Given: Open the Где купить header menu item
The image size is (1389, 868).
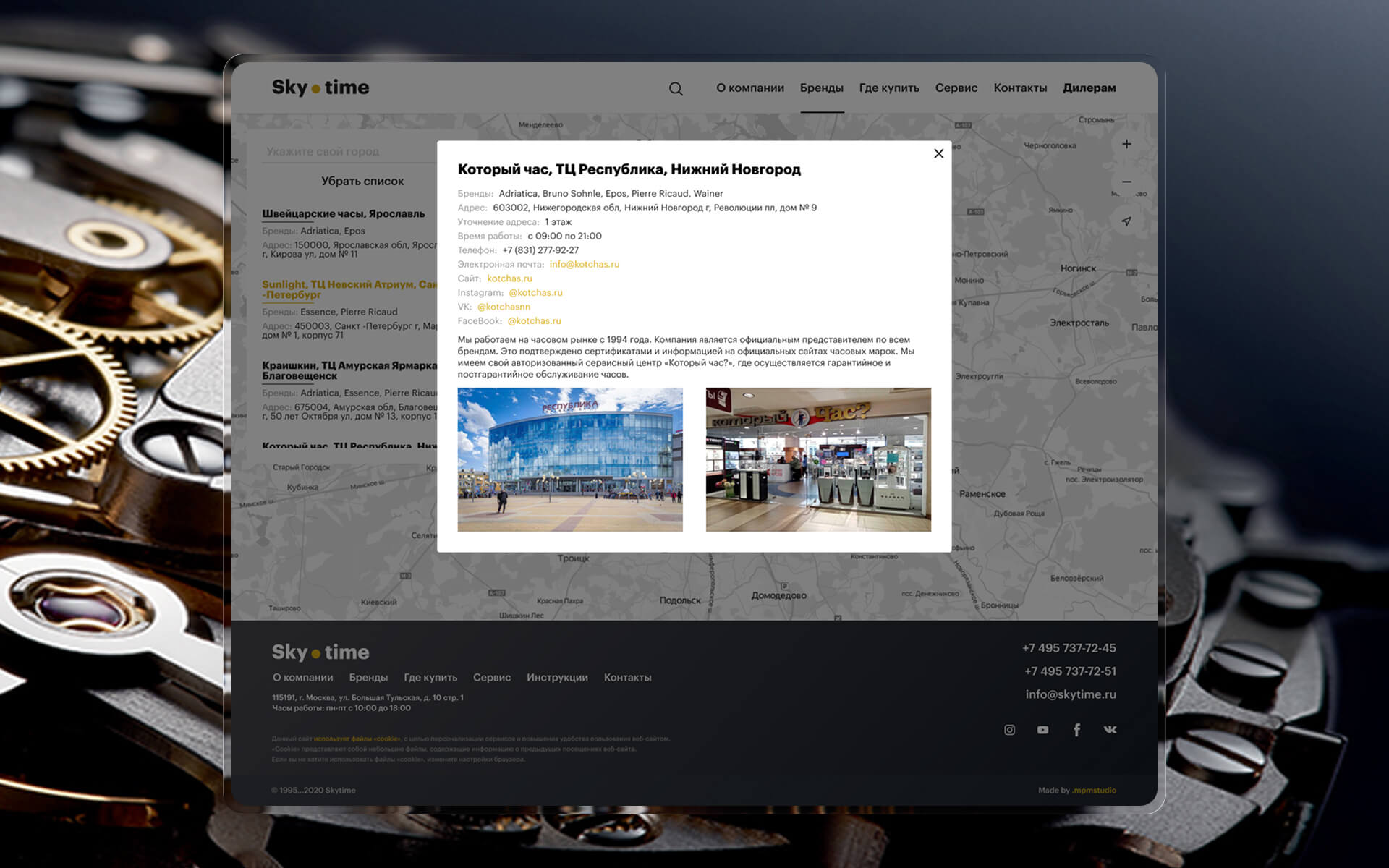Looking at the screenshot, I should [x=889, y=88].
